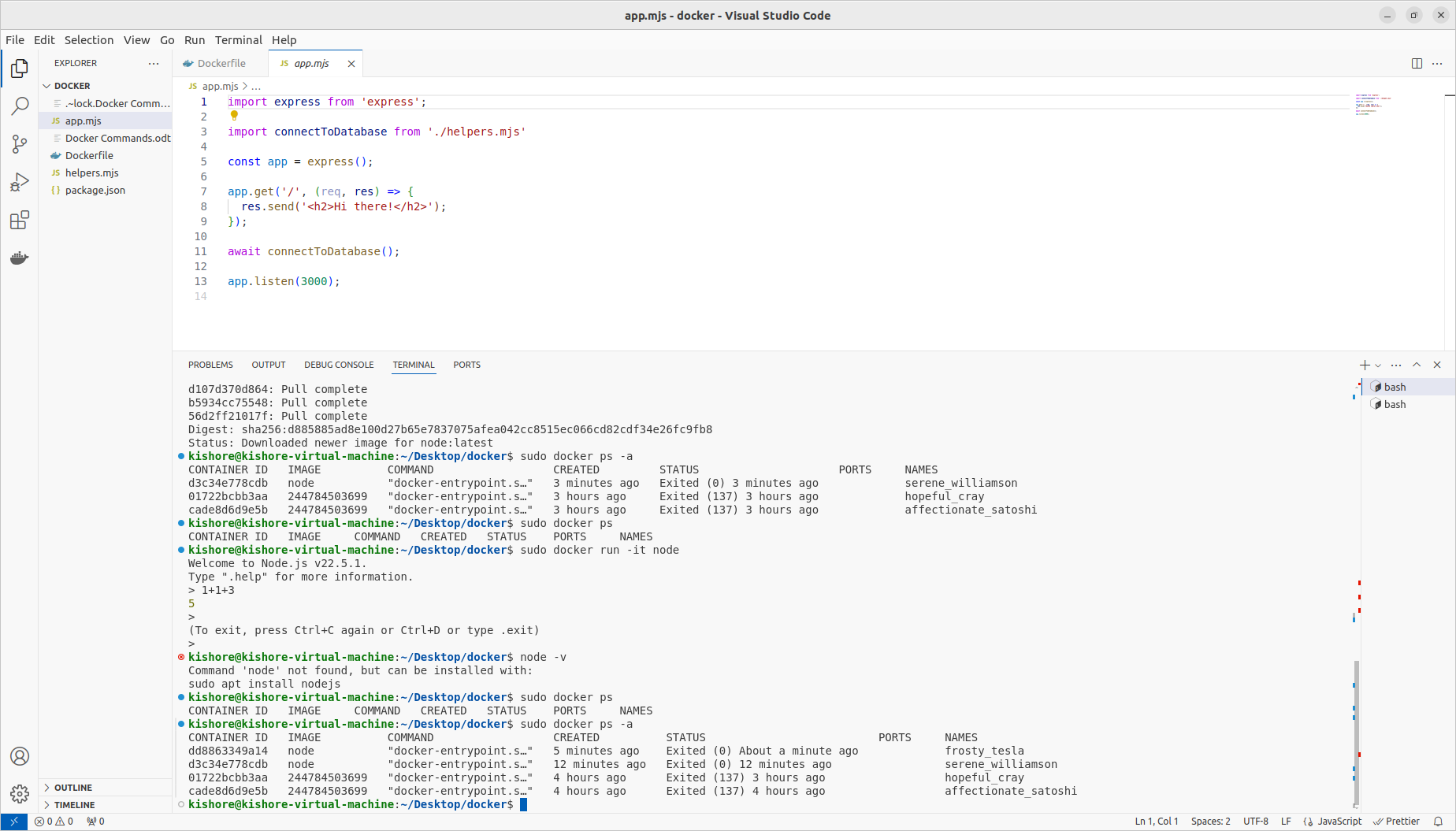Open helpers.mjs in the explorer

coord(91,173)
